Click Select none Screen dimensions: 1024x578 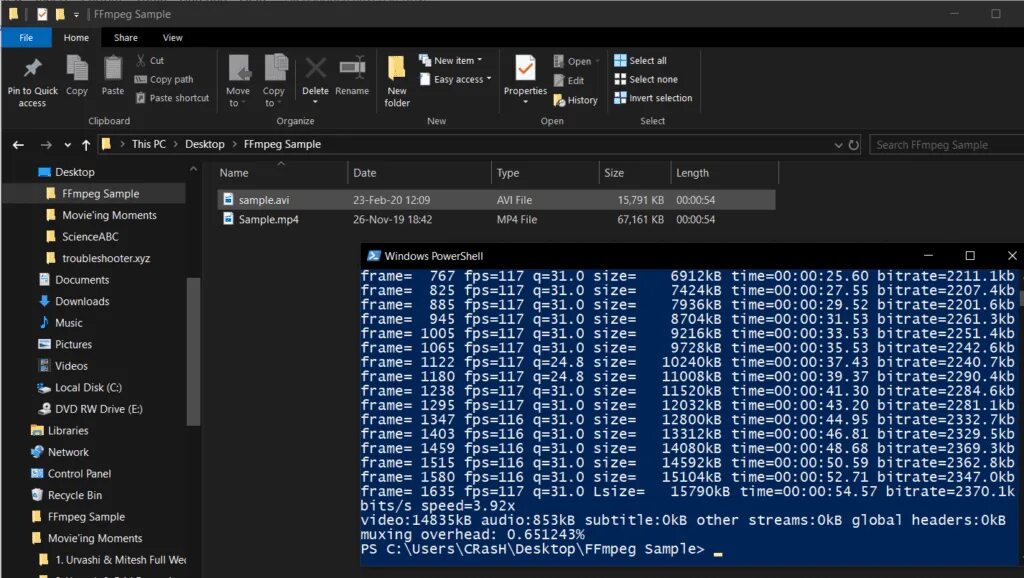point(646,79)
